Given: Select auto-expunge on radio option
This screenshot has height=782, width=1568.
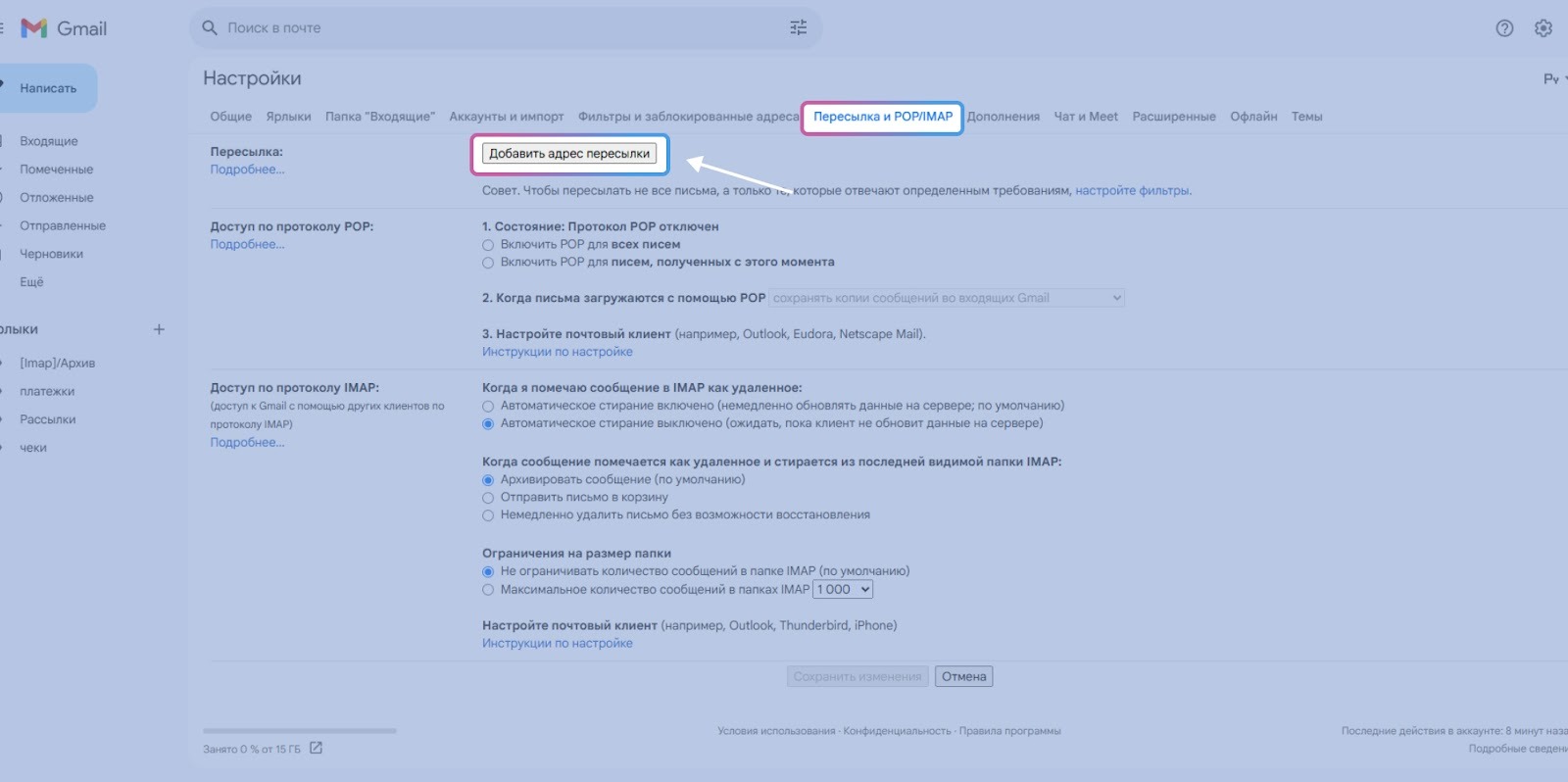Looking at the screenshot, I should [488, 406].
